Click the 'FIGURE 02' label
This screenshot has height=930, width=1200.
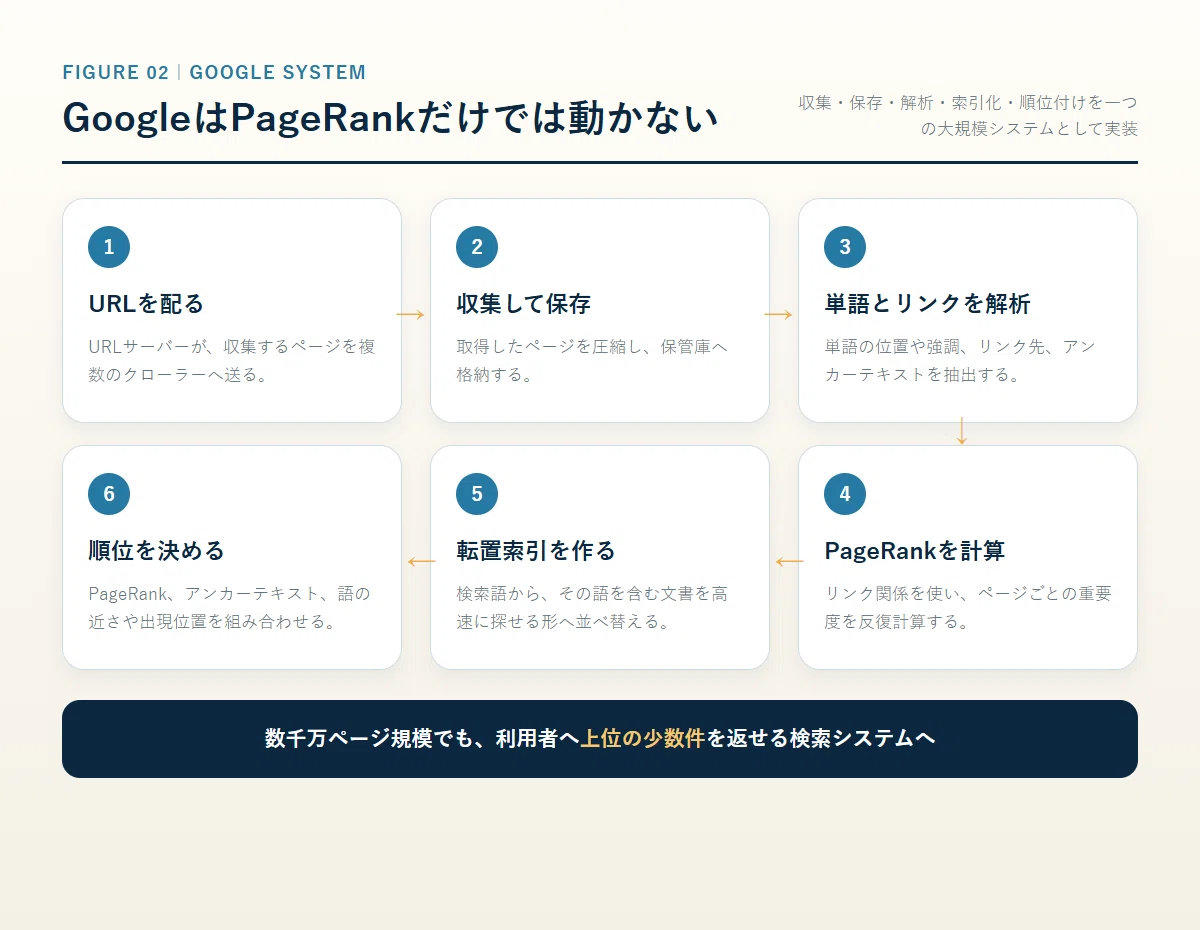click(x=116, y=72)
